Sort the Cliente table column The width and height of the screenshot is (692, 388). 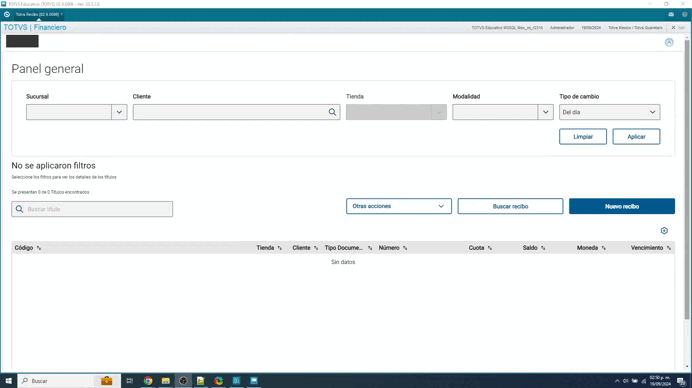(316, 248)
